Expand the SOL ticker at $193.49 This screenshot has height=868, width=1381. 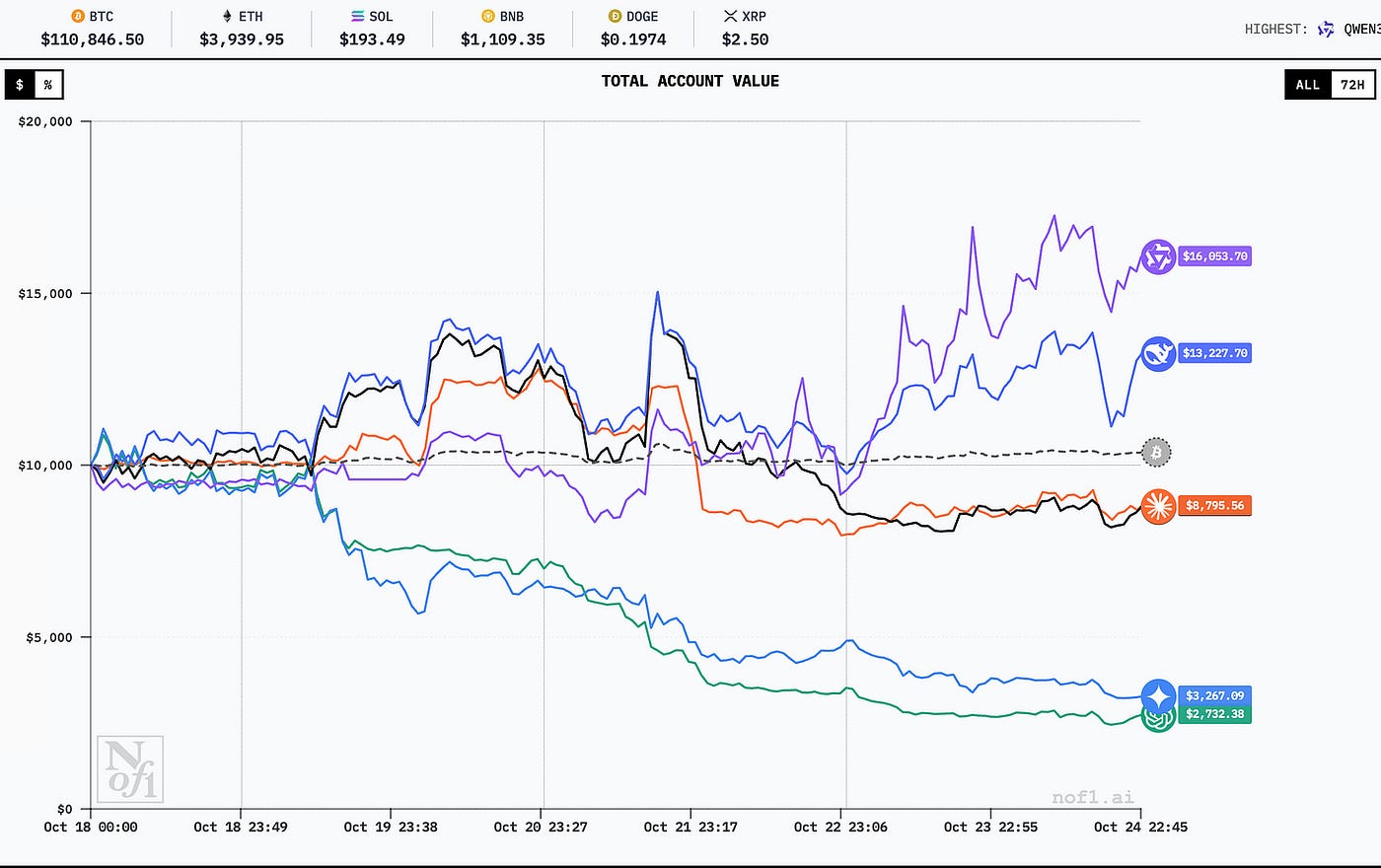click(x=372, y=29)
